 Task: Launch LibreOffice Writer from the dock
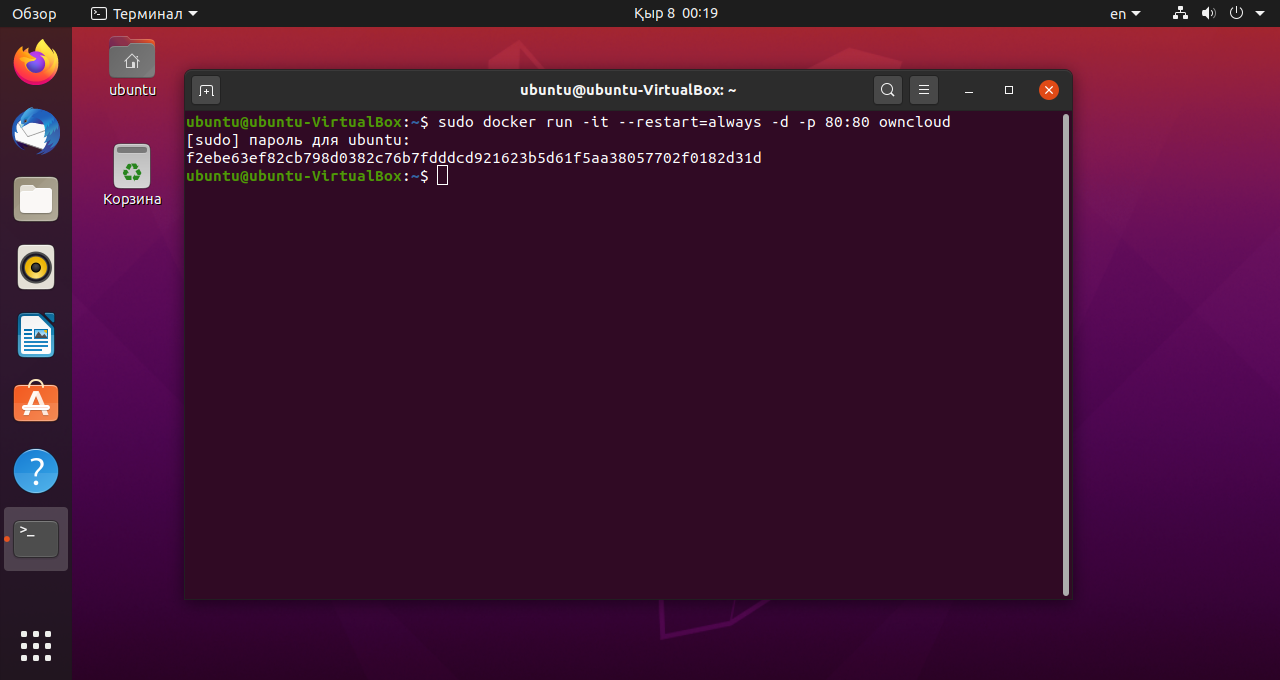(x=36, y=335)
